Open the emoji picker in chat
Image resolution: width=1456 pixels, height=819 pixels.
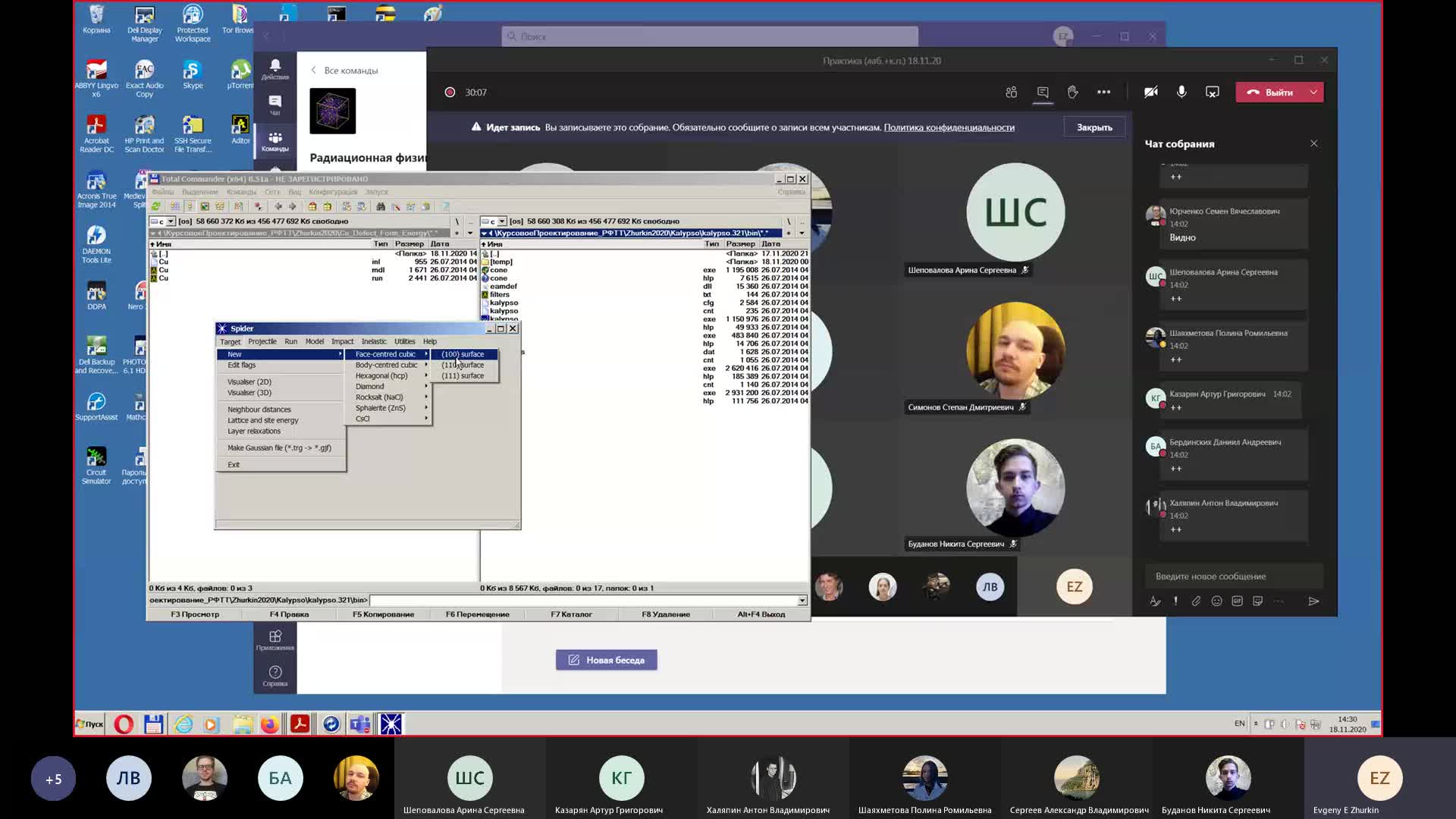click(x=1216, y=601)
